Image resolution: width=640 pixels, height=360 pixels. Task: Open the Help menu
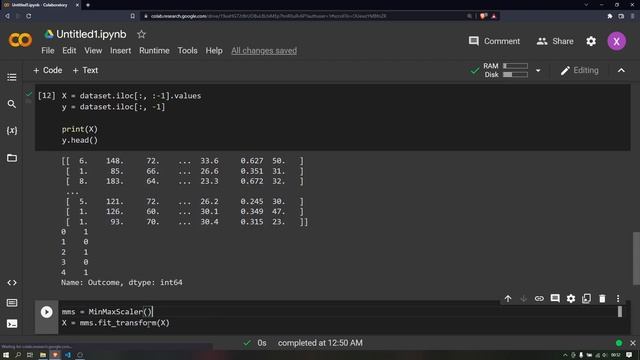pyautogui.click(x=214, y=51)
